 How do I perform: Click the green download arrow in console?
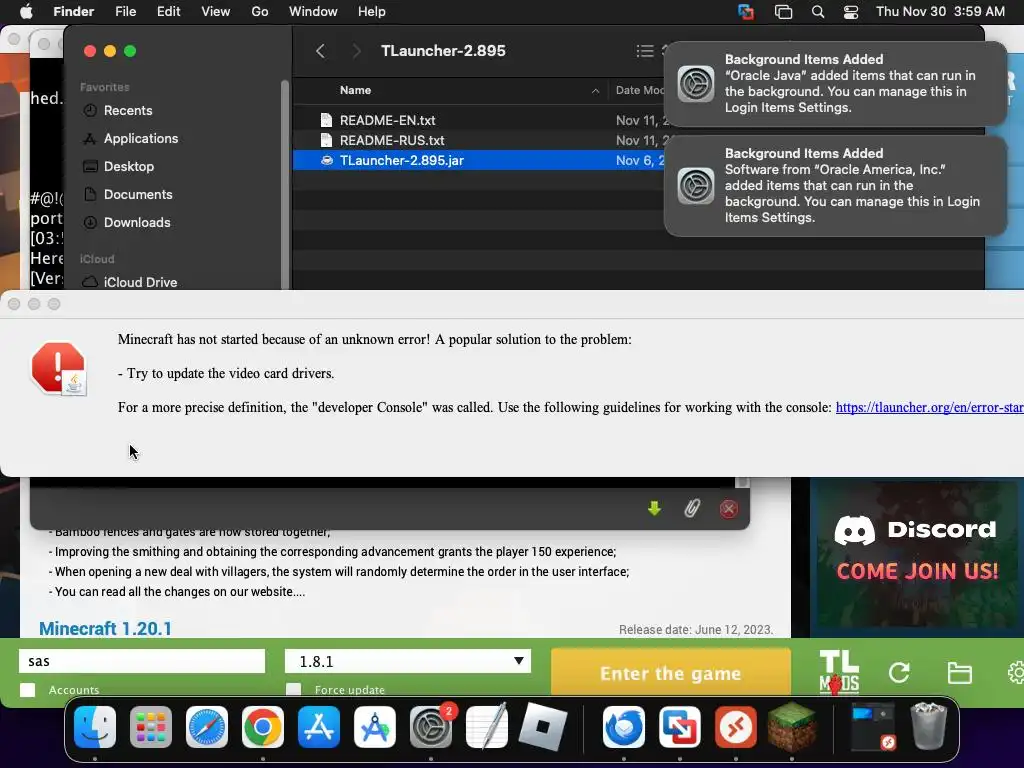pyautogui.click(x=654, y=508)
